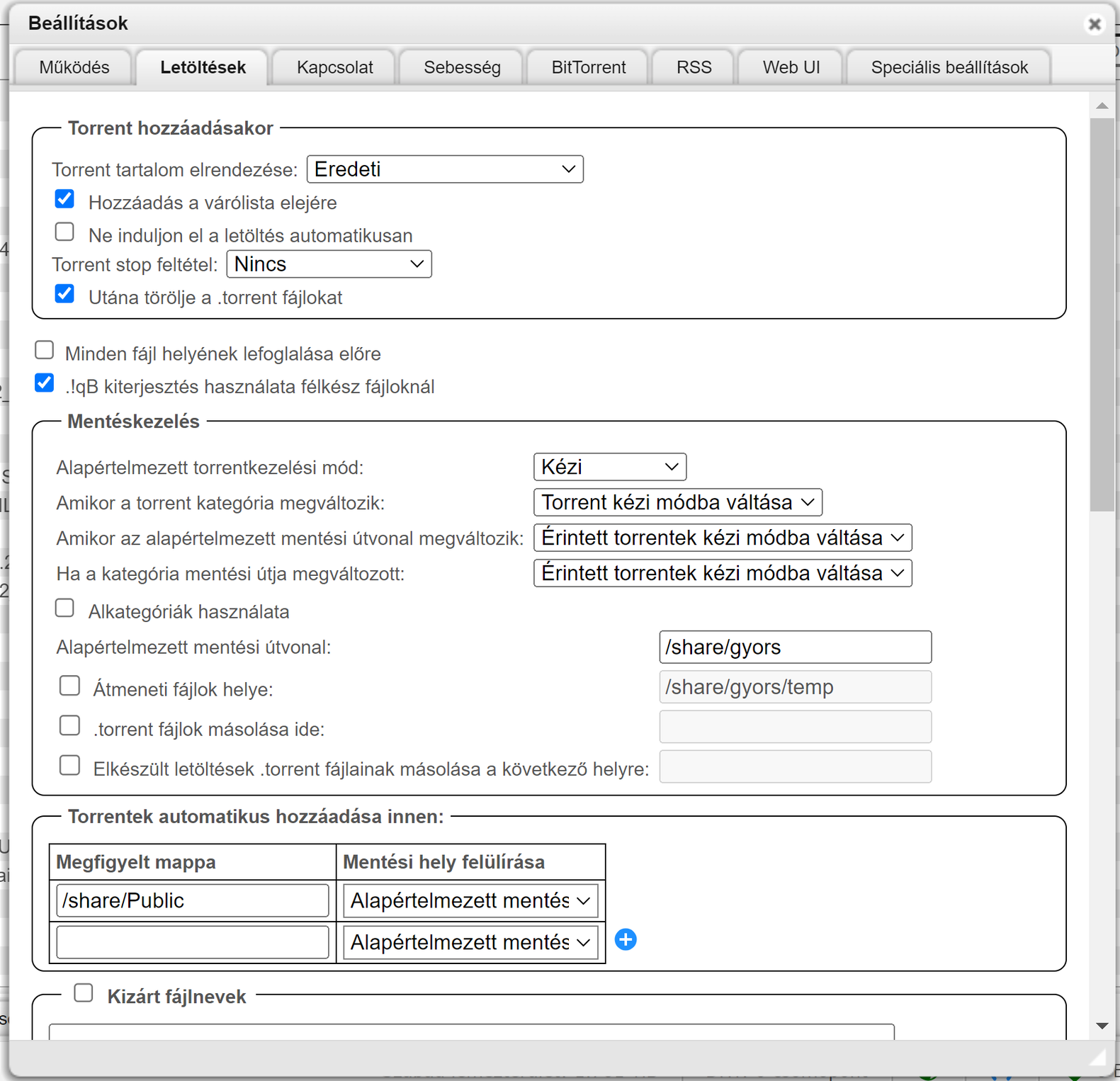This screenshot has height=1081, width=1120.
Task: Click the /share/gyors/temp path field
Action: coord(795,687)
